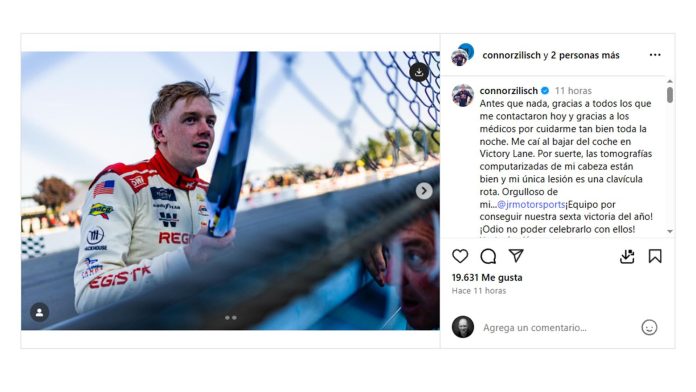The height and width of the screenshot is (392, 696).
Task: Click the caption scrollbar thumb
Action: (670, 95)
